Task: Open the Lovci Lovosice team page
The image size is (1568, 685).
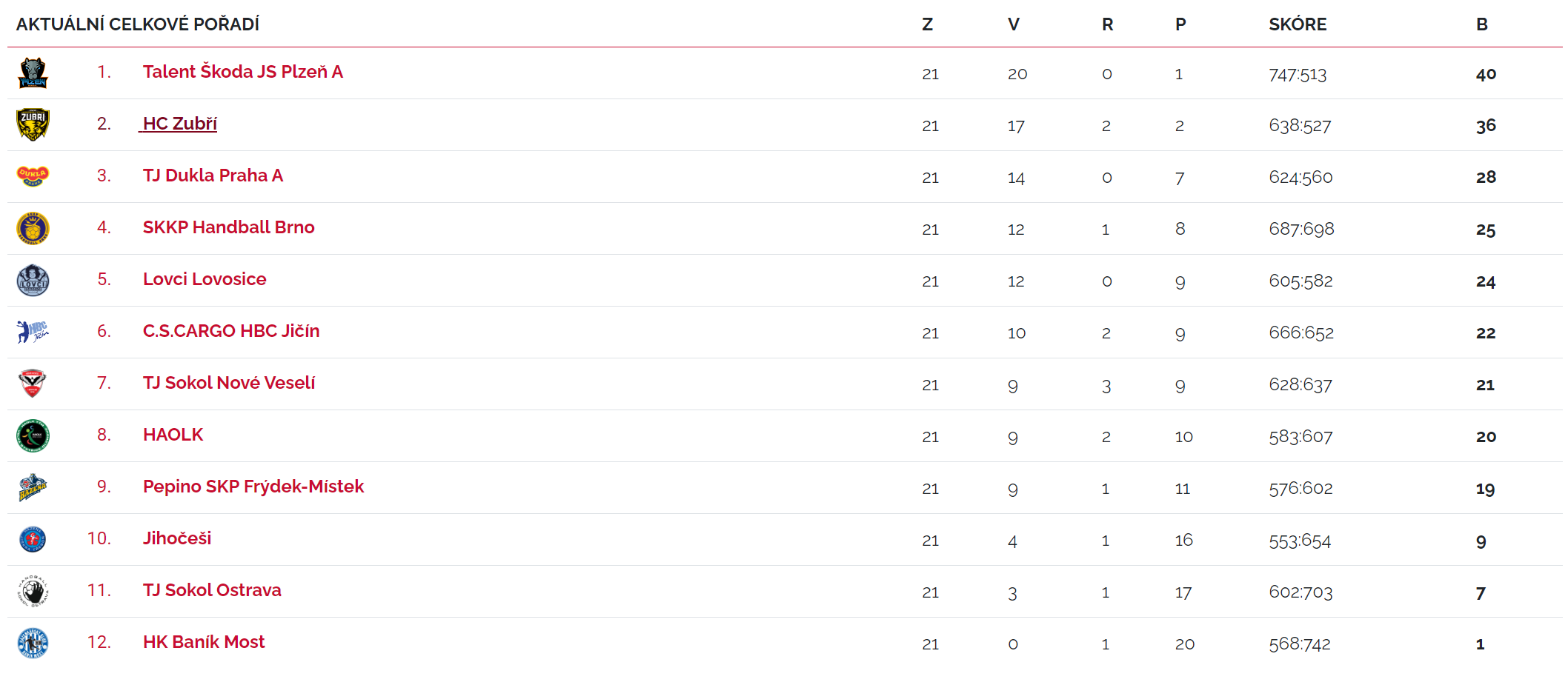Action: pos(205,279)
